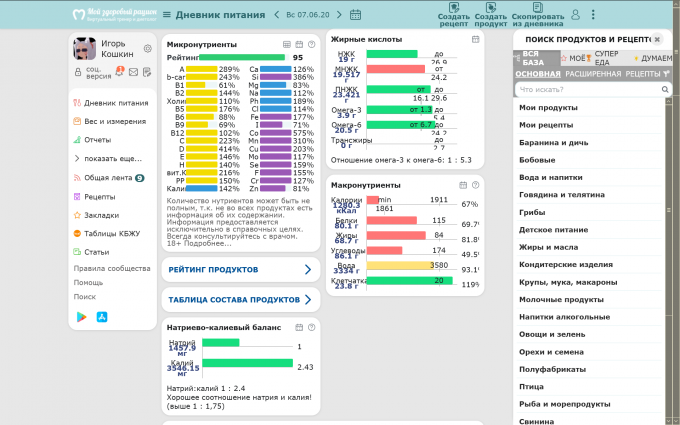Viewport: 680px width, 425px height.
Task: Click the Что искать search field
Action: coord(586,90)
